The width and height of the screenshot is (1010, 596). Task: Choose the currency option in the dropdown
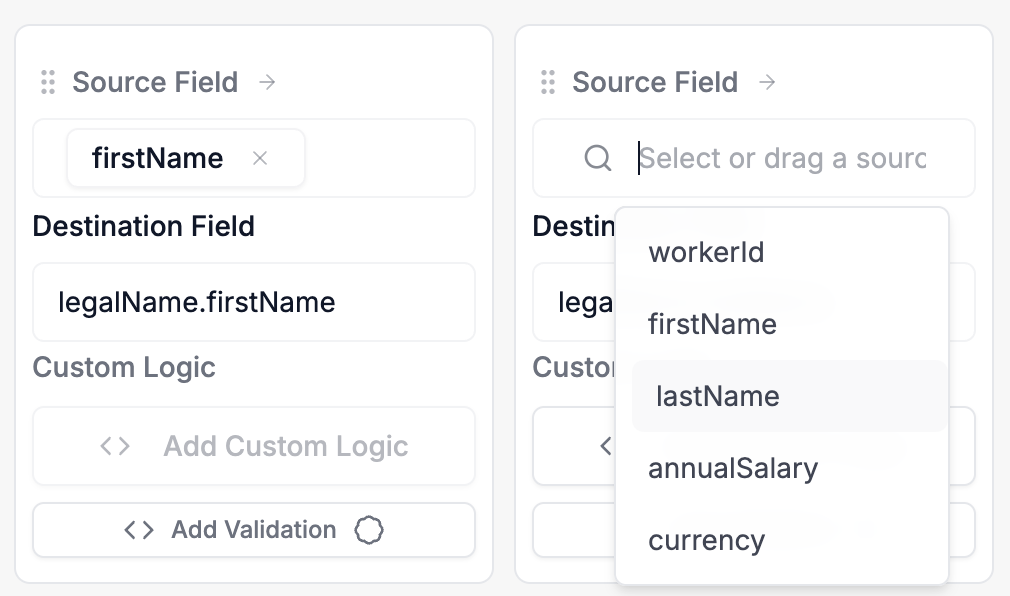pos(706,540)
